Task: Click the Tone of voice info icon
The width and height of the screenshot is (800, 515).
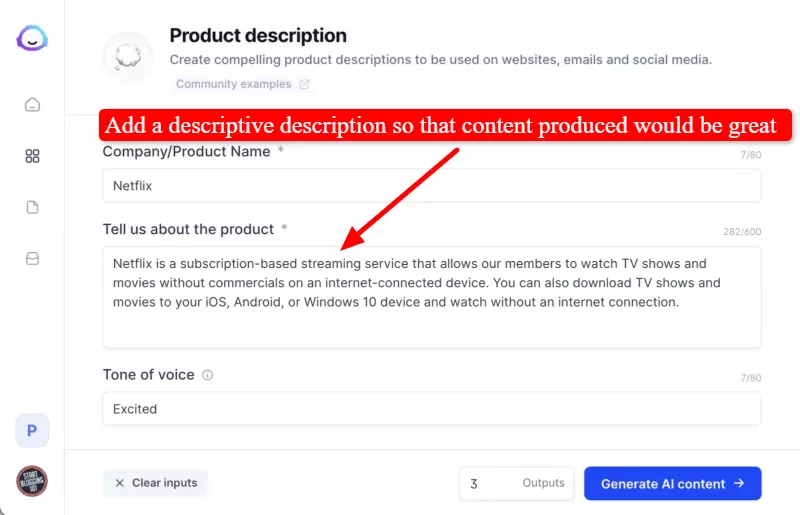Action: click(x=207, y=375)
